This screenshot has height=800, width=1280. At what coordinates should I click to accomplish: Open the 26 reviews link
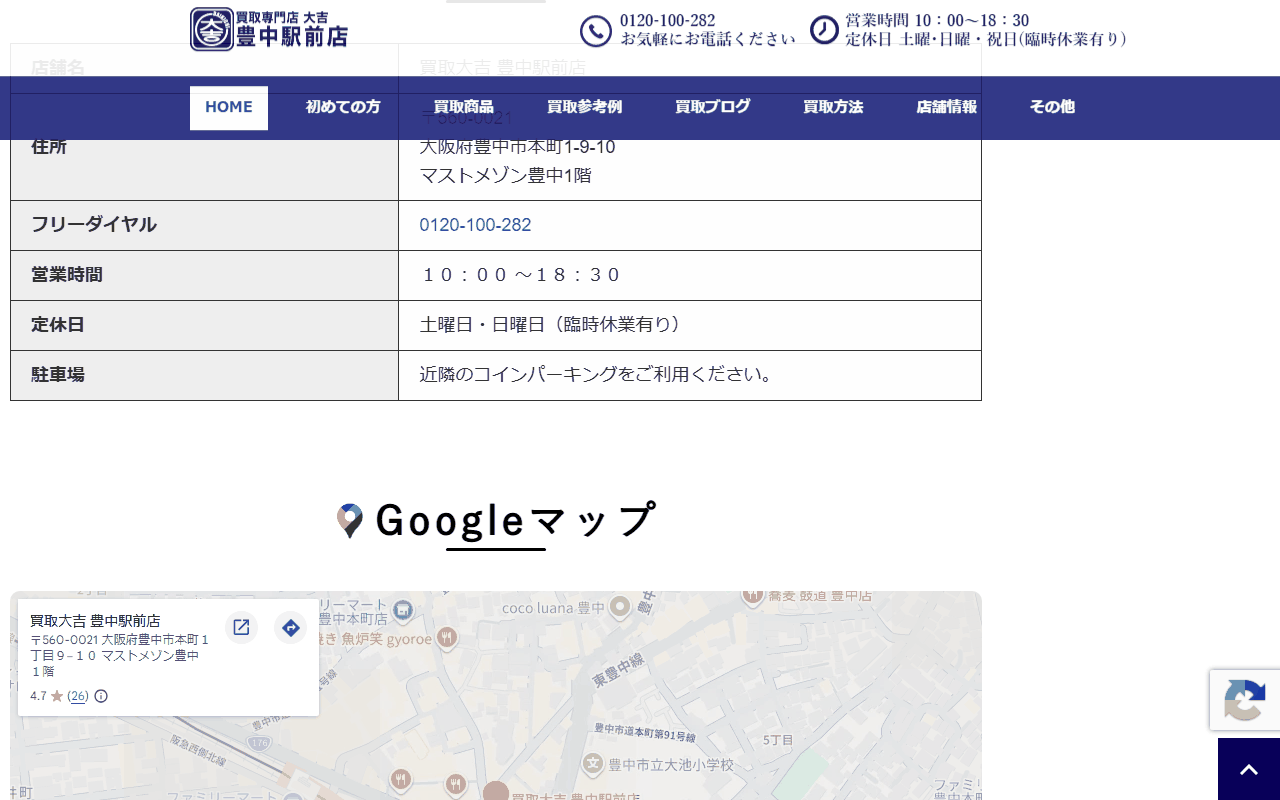(78, 696)
